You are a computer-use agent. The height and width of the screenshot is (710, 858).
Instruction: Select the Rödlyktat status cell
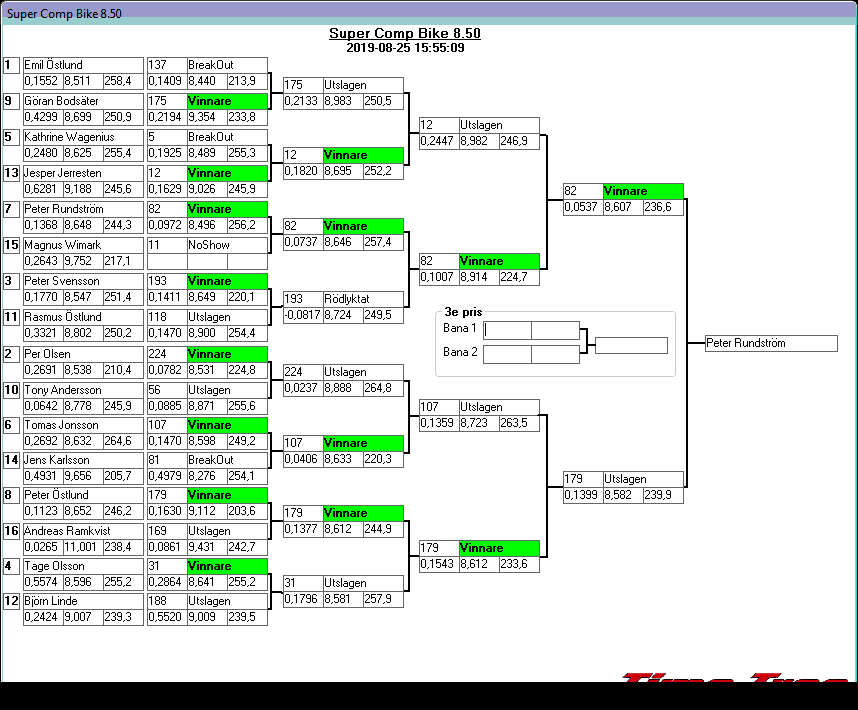tap(363, 299)
